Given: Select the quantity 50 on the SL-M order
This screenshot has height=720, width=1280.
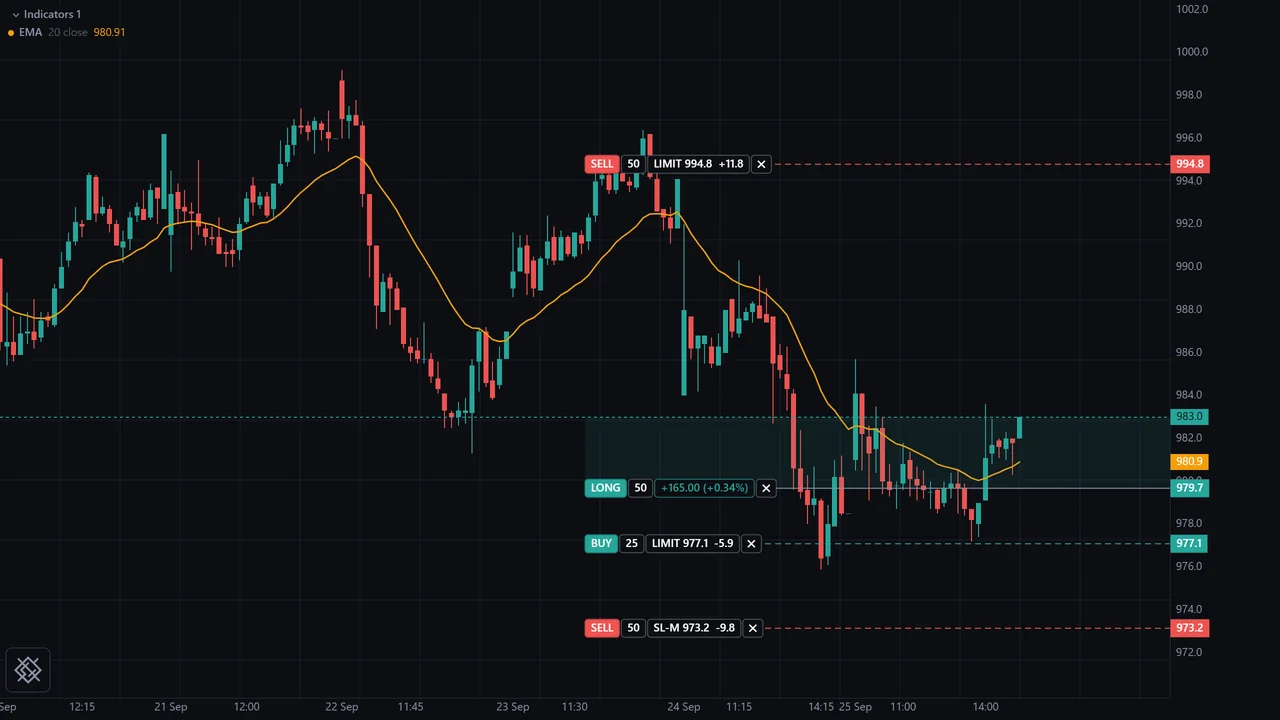Looking at the screenshot, I should [633, 628].
